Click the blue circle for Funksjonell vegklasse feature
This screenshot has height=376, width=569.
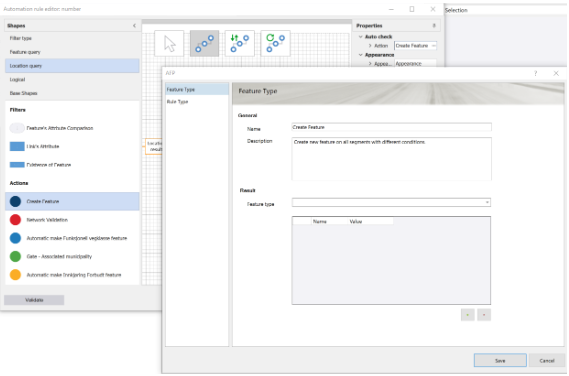[15, 238]
